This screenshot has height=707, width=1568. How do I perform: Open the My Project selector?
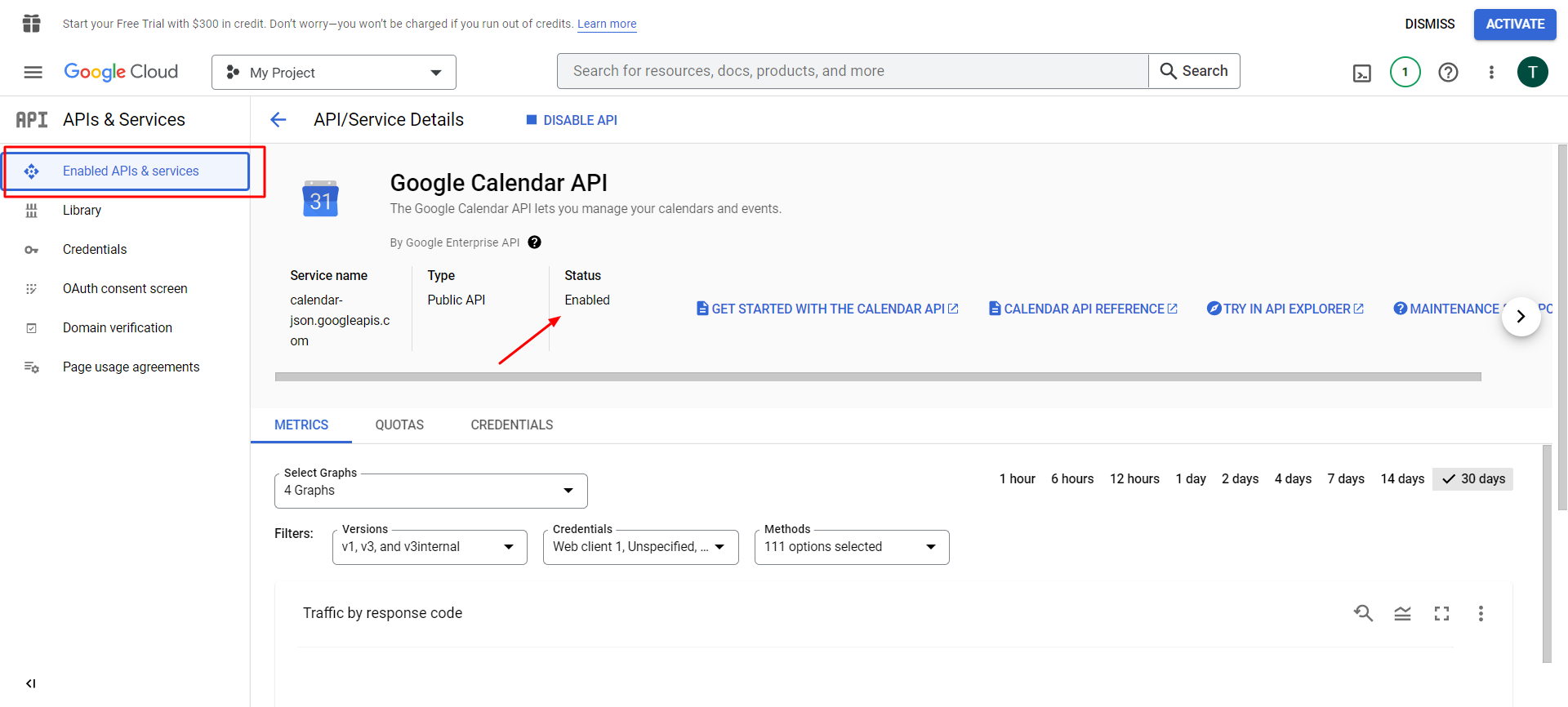click(333, 73)
